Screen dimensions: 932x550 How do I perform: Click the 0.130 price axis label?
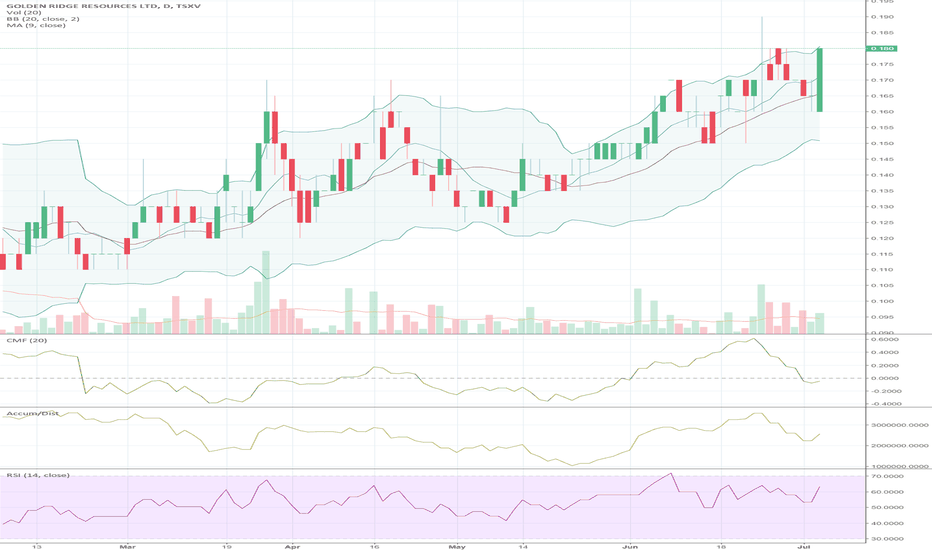coord(882,207)
